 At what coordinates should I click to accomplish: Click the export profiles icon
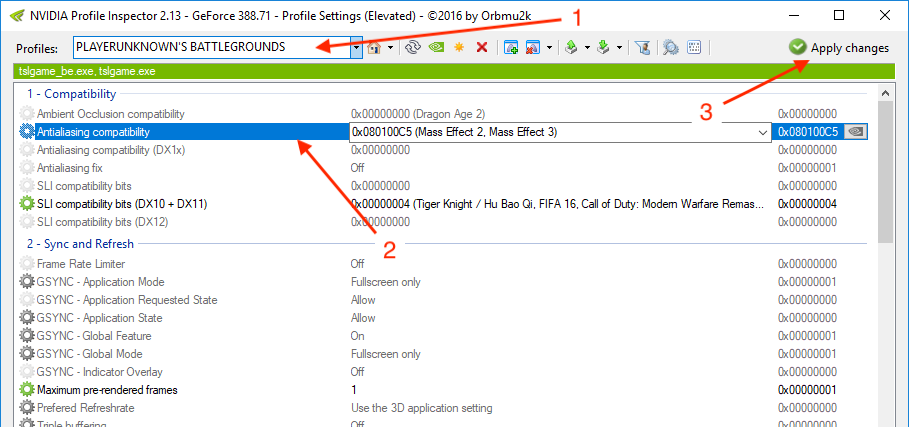[572, 48]
